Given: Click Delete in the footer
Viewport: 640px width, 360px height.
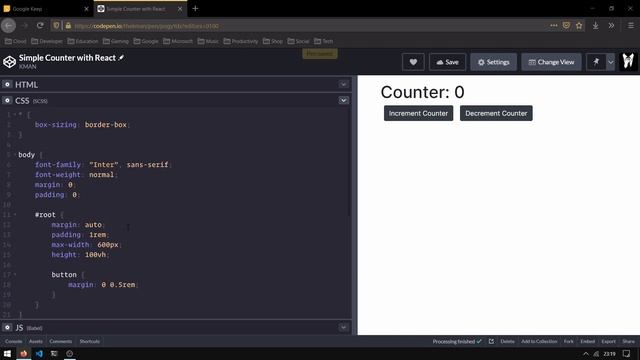Looking at the screenshot, I should tap(507, 341).
